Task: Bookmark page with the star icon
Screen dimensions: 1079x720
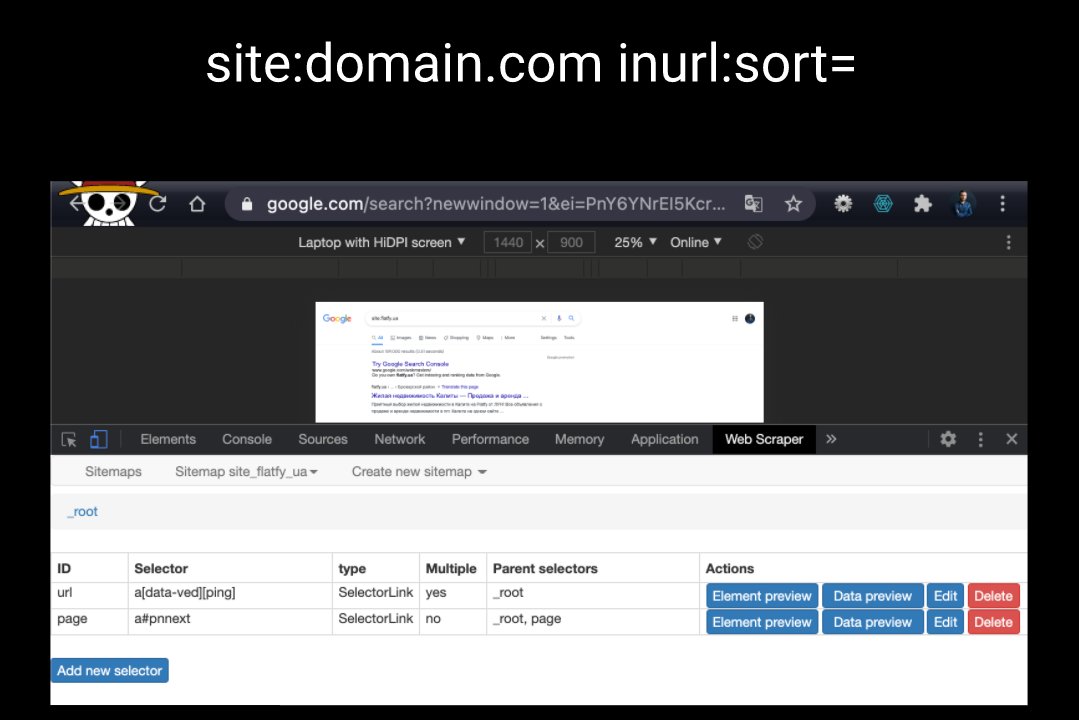Action: click(x=793, y=204)
